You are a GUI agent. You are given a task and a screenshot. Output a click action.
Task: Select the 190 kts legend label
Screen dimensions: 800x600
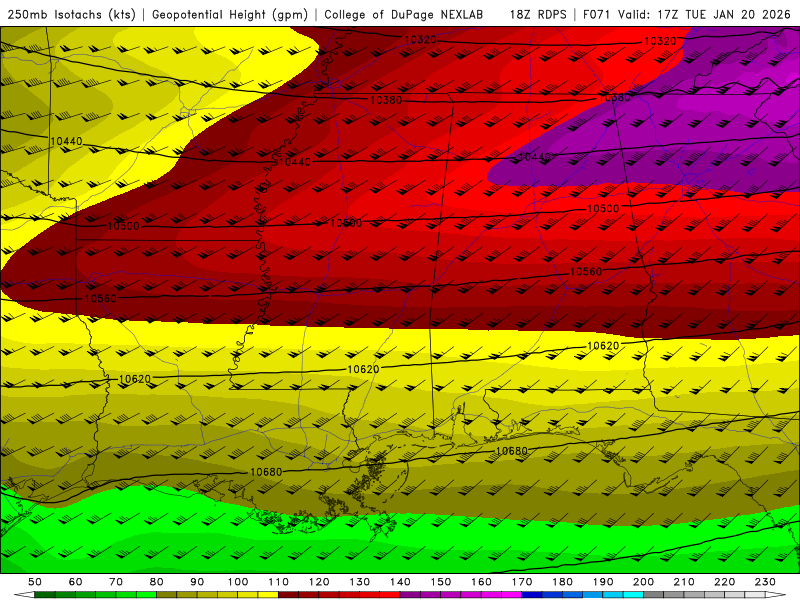point(603,582)
